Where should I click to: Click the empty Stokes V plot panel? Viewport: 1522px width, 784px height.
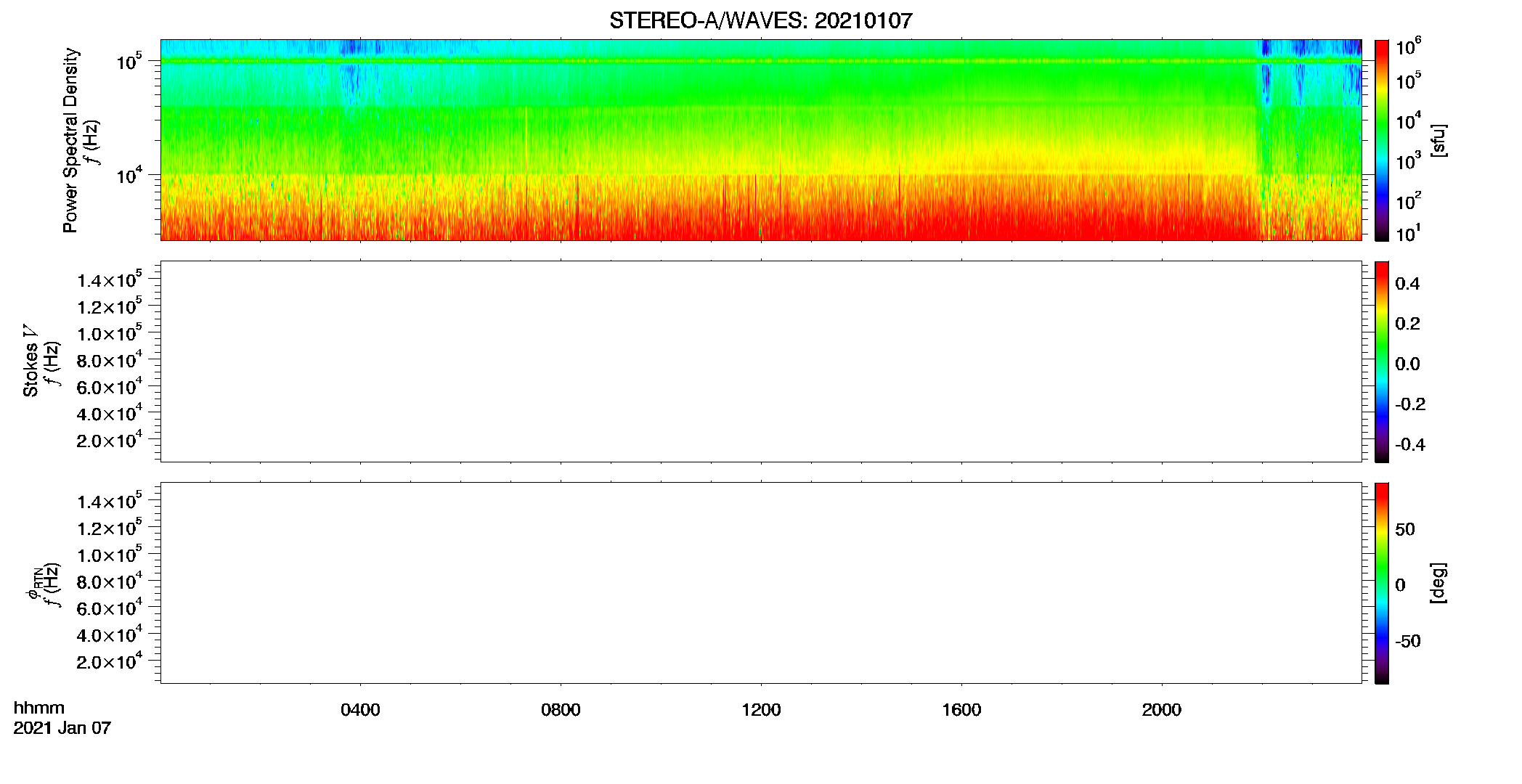761,362
